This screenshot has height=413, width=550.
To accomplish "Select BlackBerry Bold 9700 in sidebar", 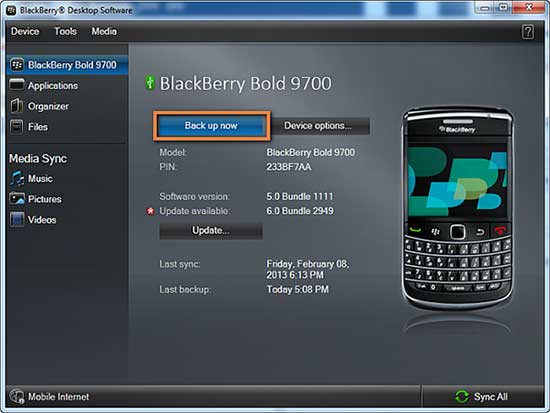I will [x=67, y=65].
